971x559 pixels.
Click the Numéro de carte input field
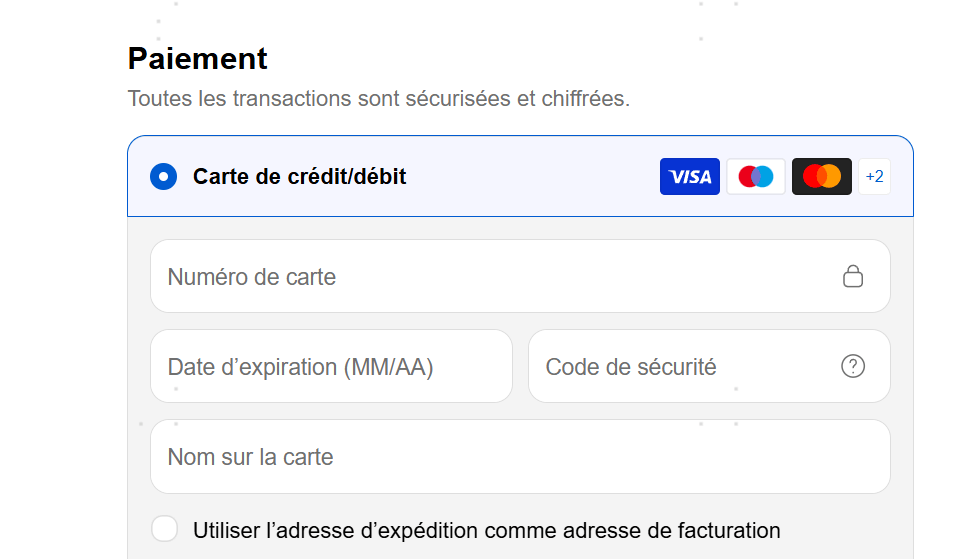coord(520,276)
